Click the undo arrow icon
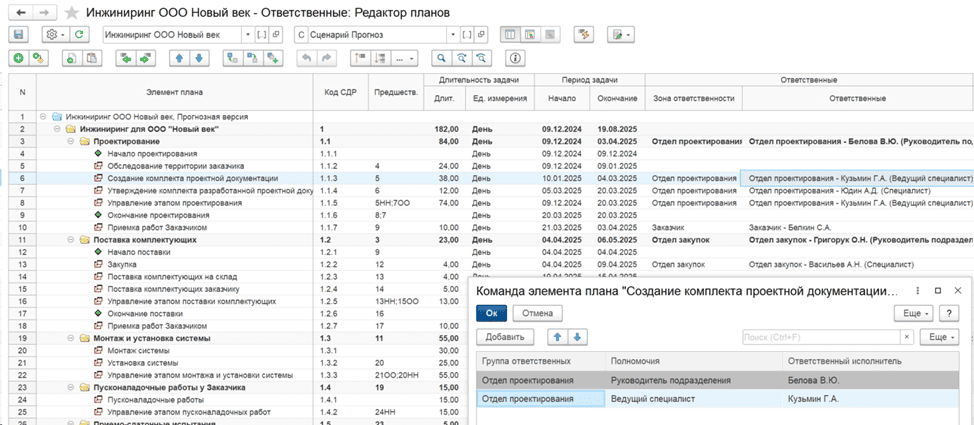This screenshot has height=425, width=974. tap(309, 58)
